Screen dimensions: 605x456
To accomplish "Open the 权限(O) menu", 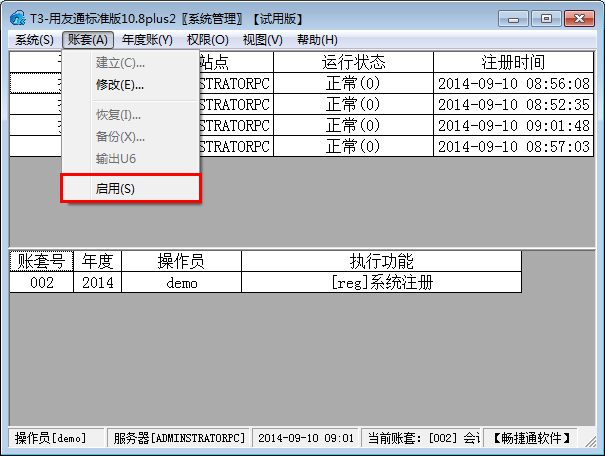I will [x=208, y=40].
